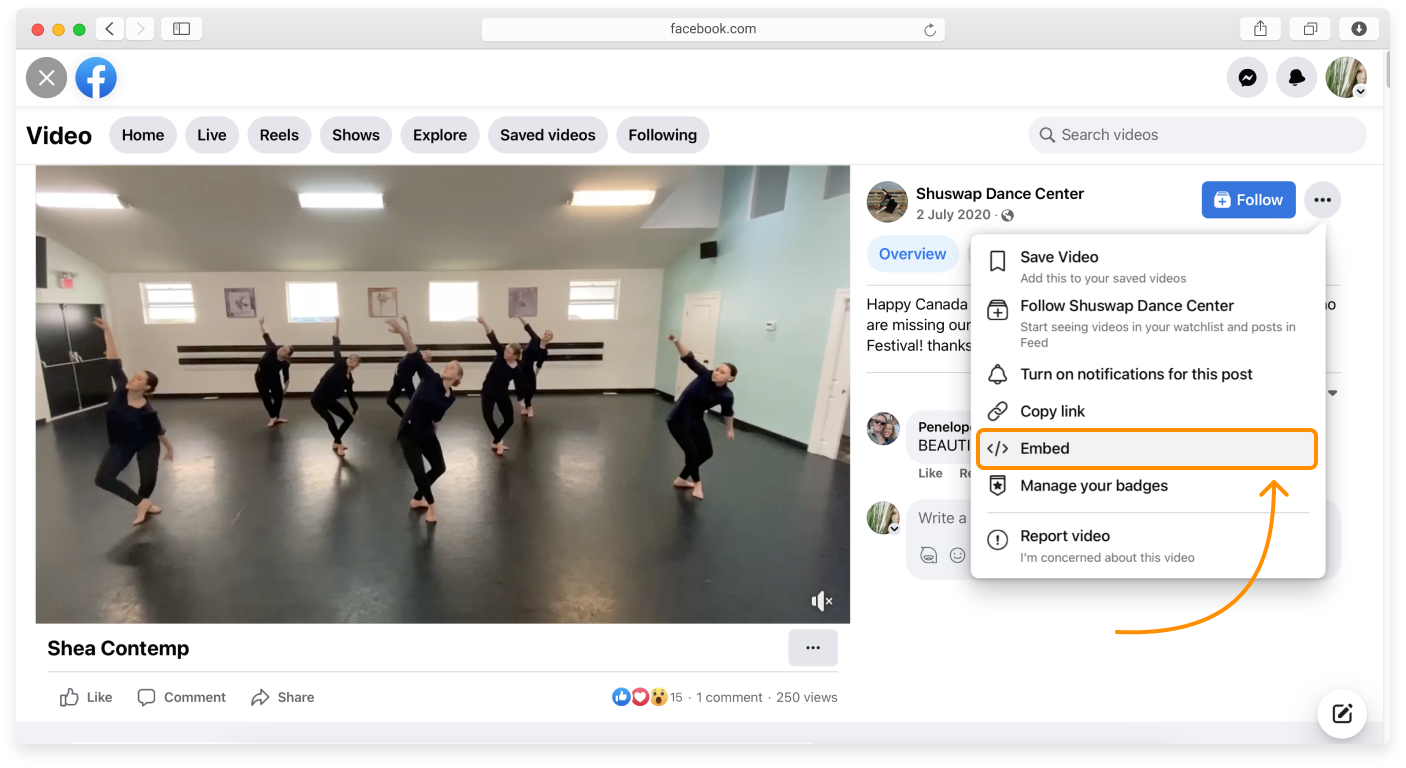The width and height of the screenshot is (1406, 768).
Task: Open the Reels video tab
Action: (x=279, y=135)
